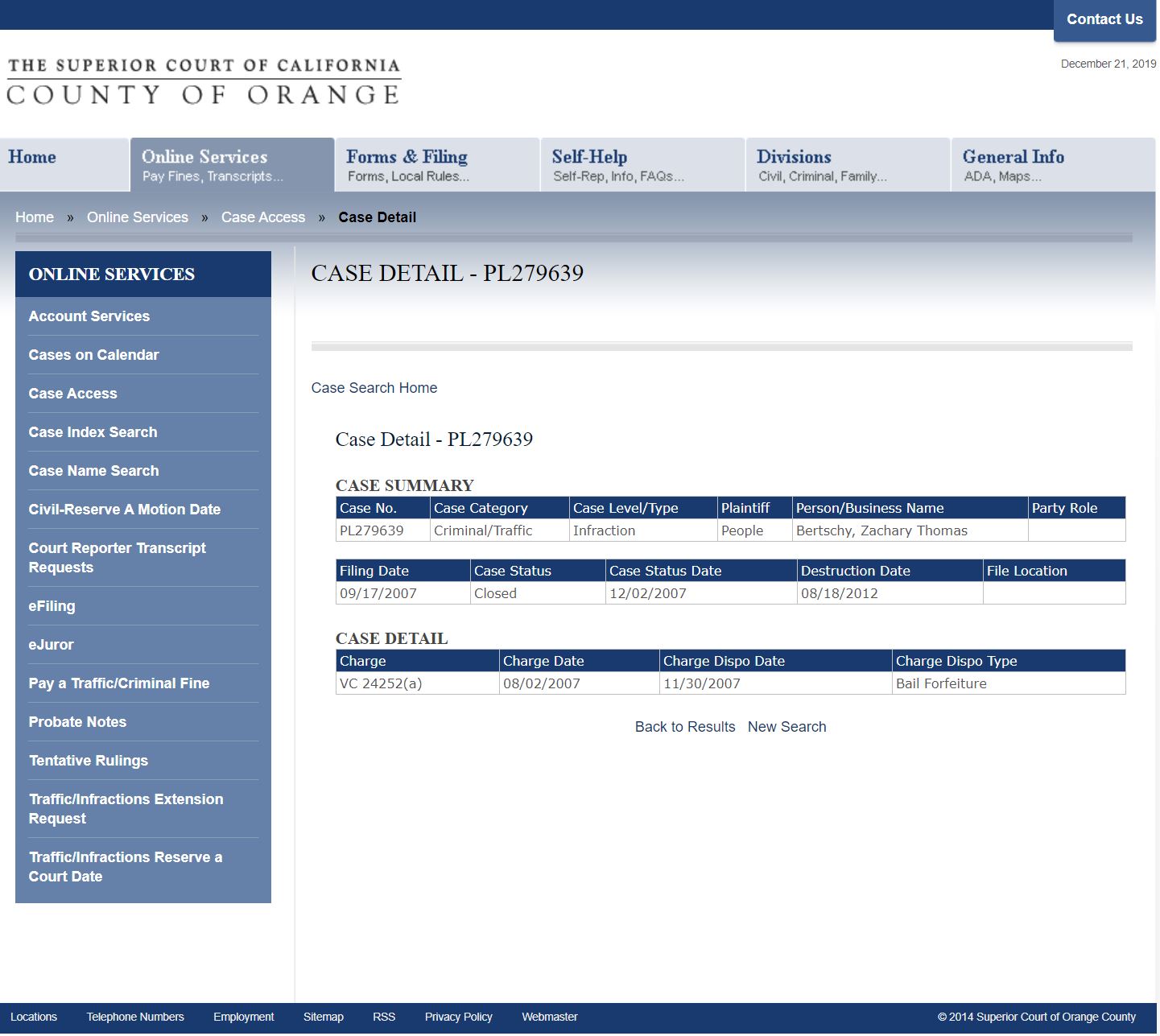Open RSS footer link

[x=384, y=1017]
